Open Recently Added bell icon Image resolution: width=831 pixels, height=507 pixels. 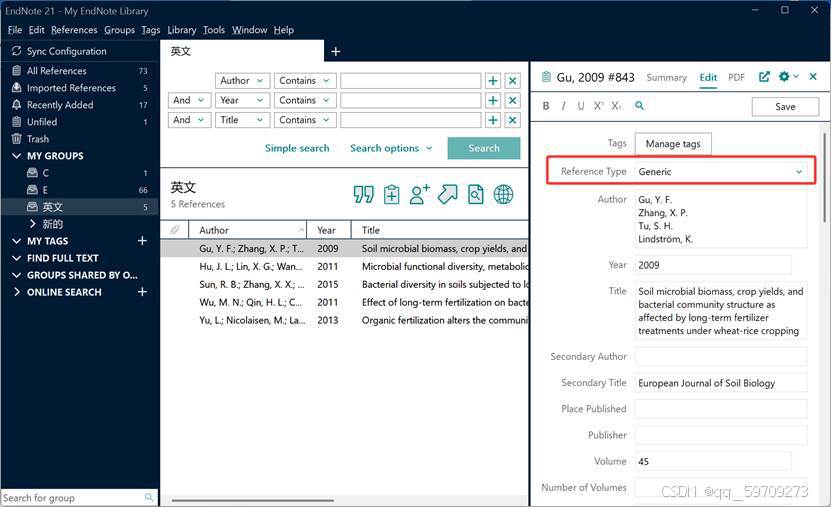pos(16,104)
